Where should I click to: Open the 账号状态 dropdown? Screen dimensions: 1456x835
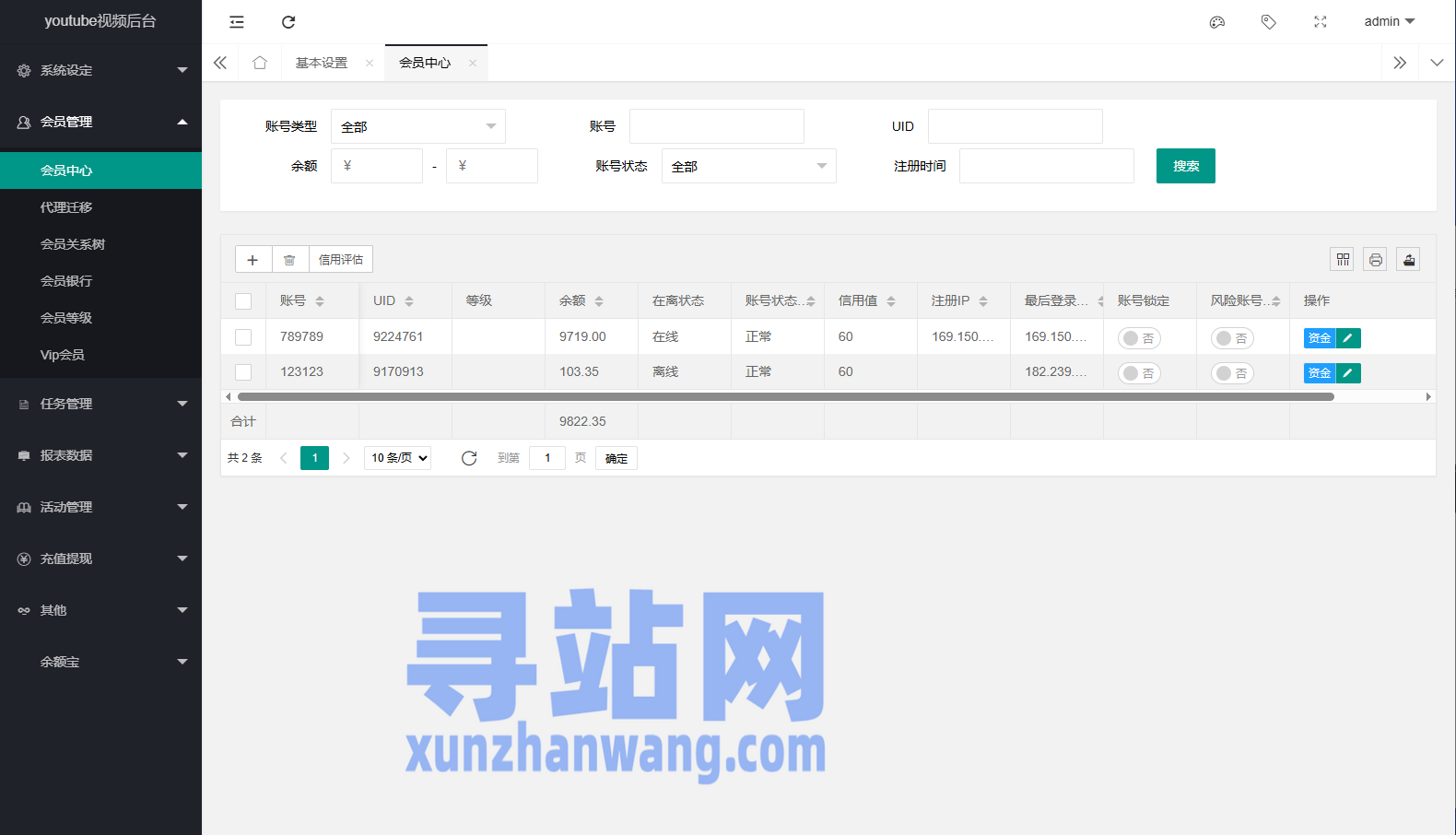pyautogui.click(x=749, y=166)
